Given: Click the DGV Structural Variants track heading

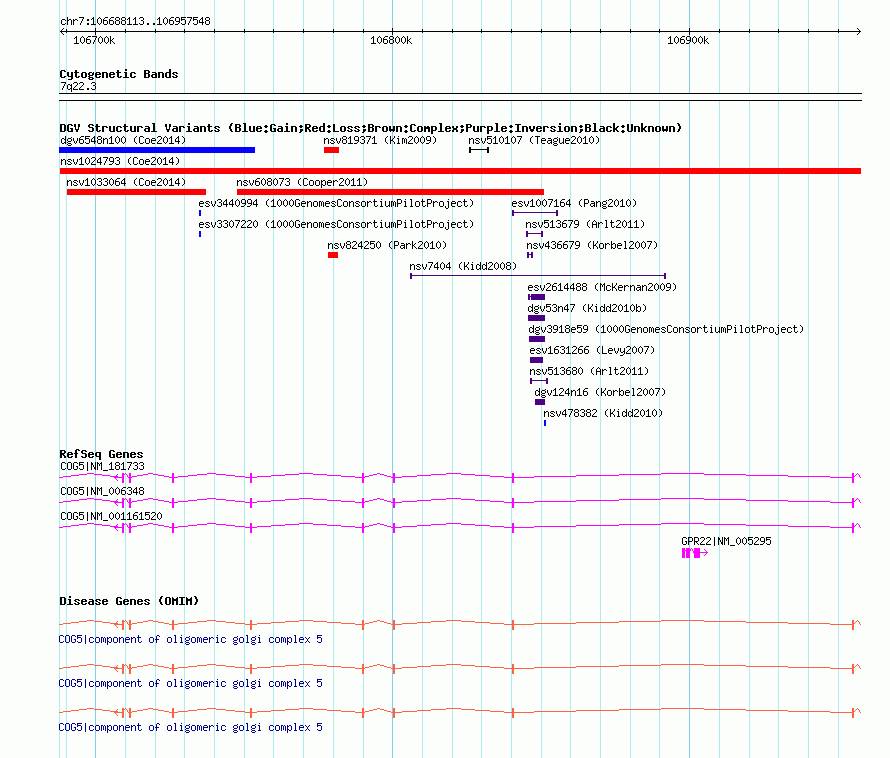Looking at the screenshot, I should tap(370, 128).
